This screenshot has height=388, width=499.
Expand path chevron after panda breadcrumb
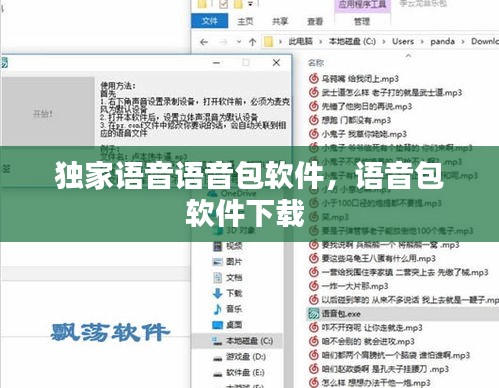click(x=463, y=42)
